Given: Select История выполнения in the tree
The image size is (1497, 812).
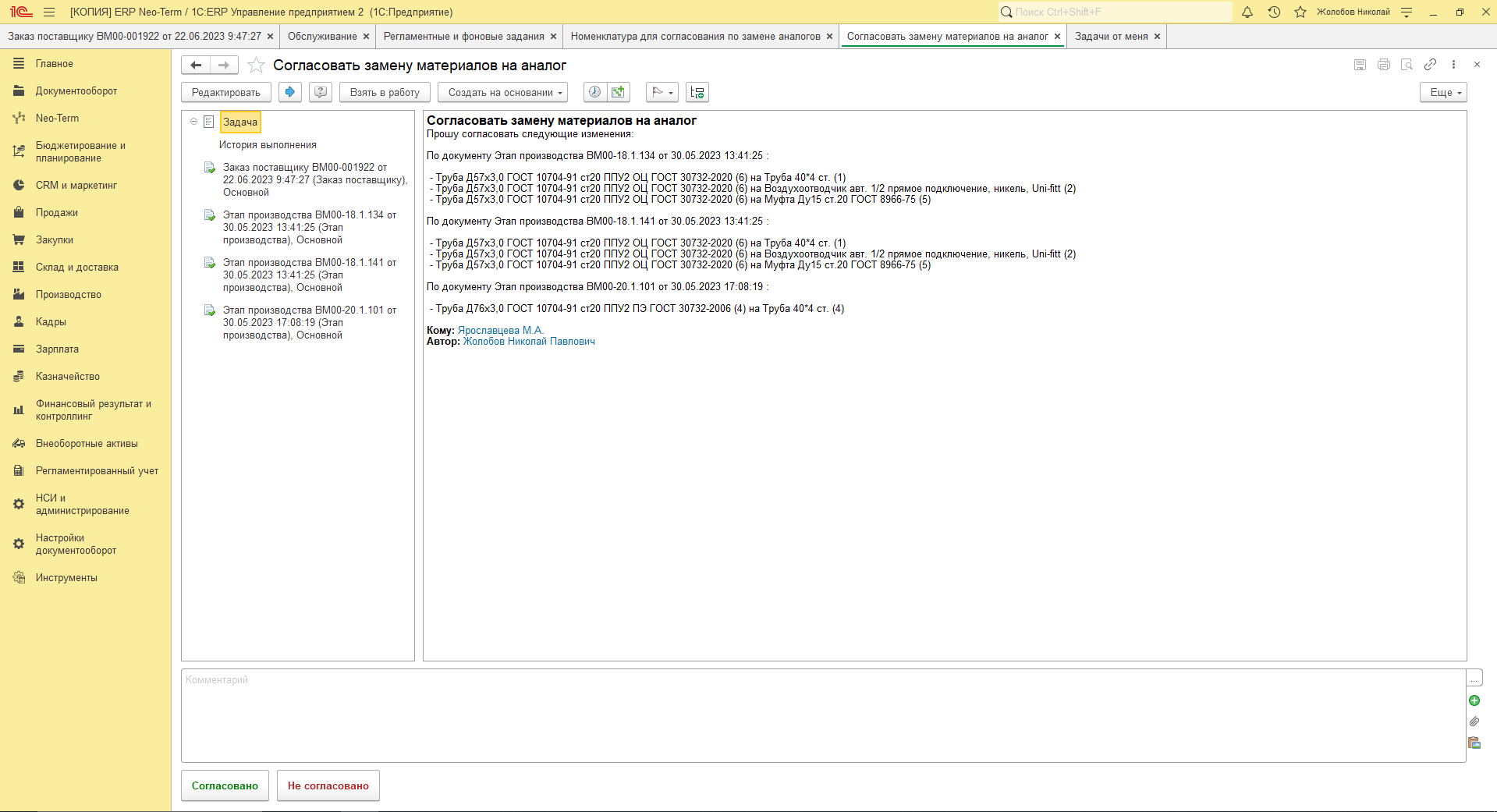Looking at the screenshot, I should click(x=268, y=145).
